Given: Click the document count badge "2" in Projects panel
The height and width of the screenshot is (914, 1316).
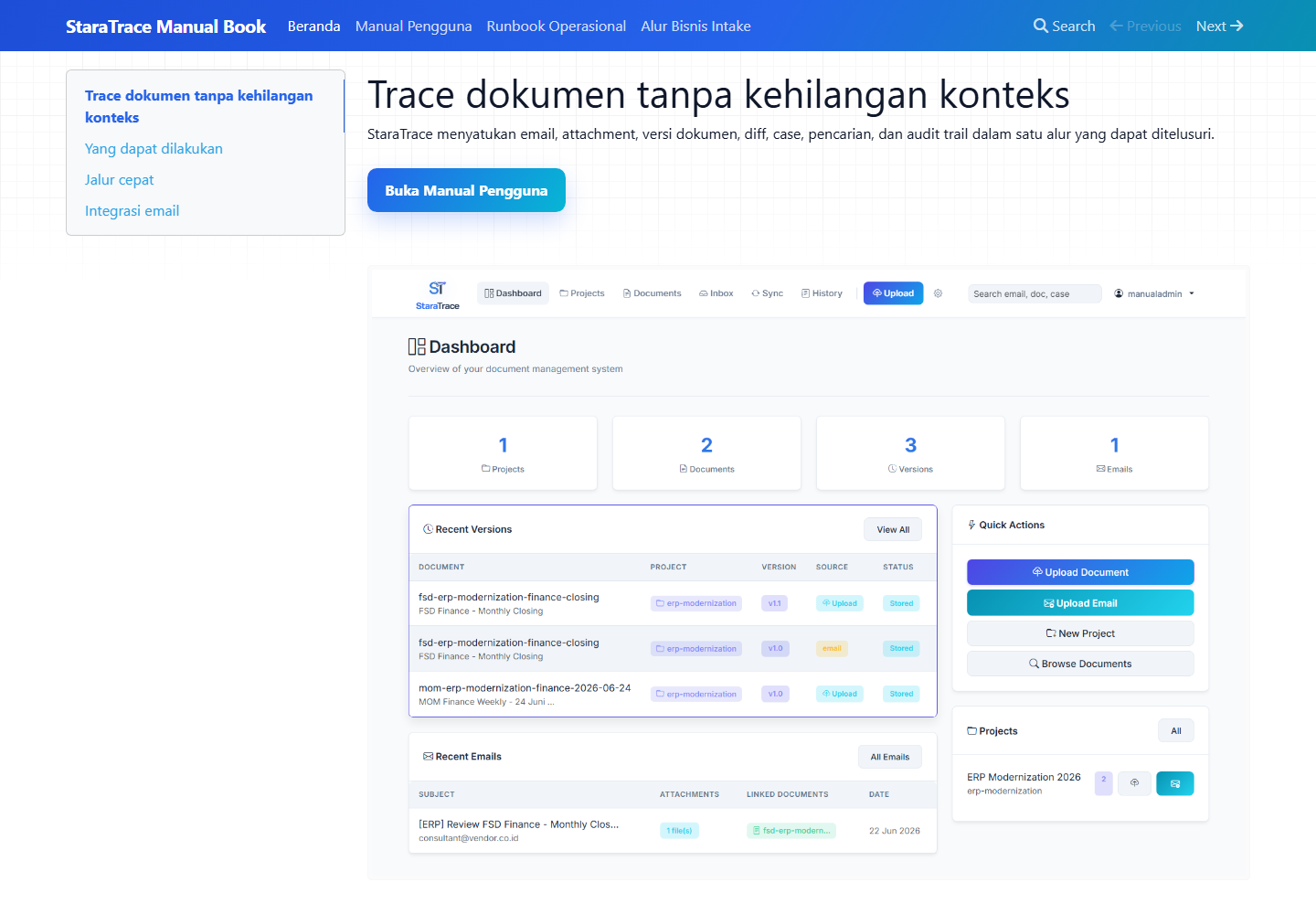Looking at the screenshot, I should pos(1104,783).
